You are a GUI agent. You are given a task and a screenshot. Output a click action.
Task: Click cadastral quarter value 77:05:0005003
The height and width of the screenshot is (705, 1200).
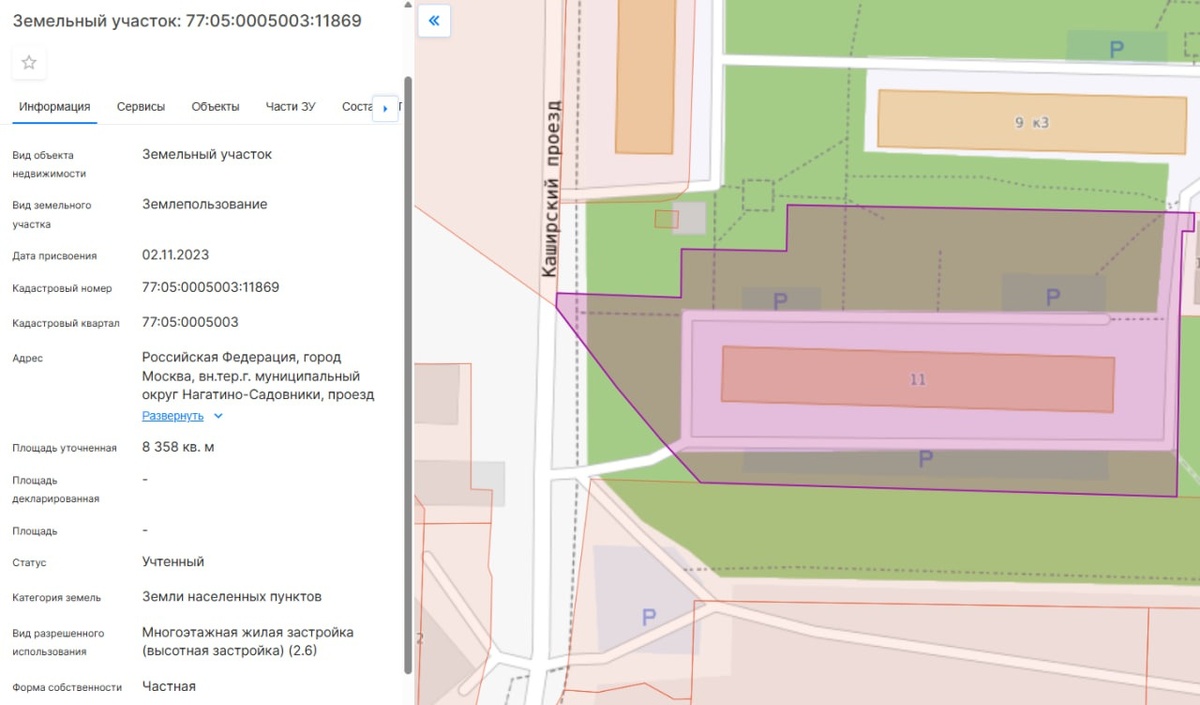point(190,322)
